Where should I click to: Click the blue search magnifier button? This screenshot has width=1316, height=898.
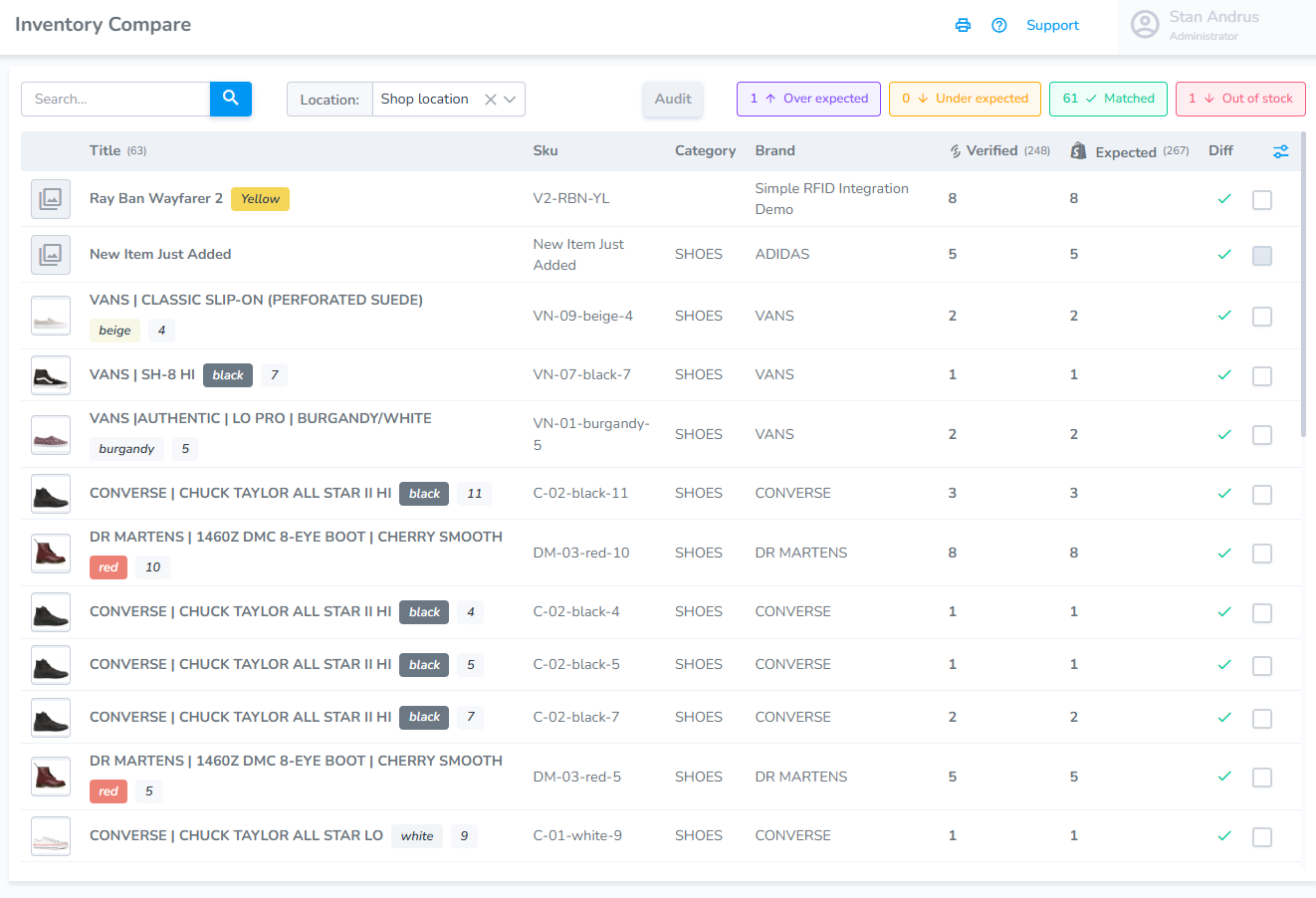[231, 99]
